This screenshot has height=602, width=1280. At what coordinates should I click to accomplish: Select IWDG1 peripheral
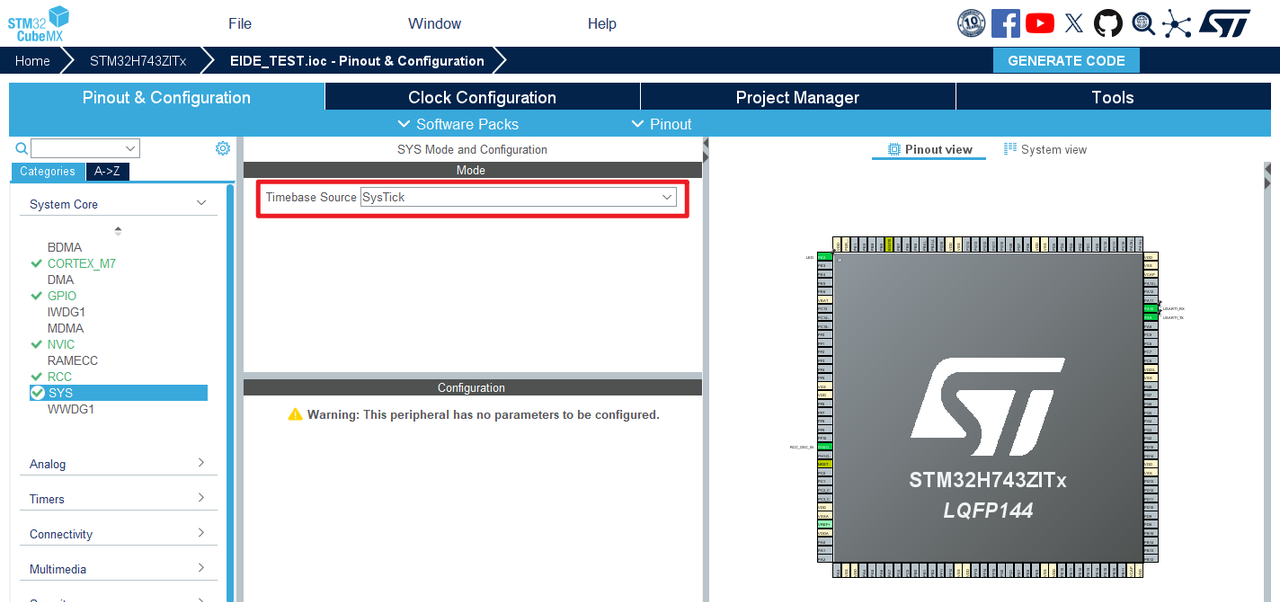point(67,312)
